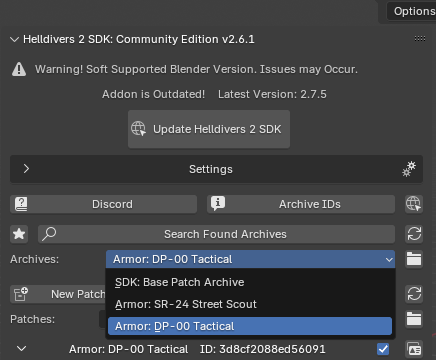This screenshot has width=436, height=360.
Task: Expand the Settings section
Action: [x=26, y=169]
